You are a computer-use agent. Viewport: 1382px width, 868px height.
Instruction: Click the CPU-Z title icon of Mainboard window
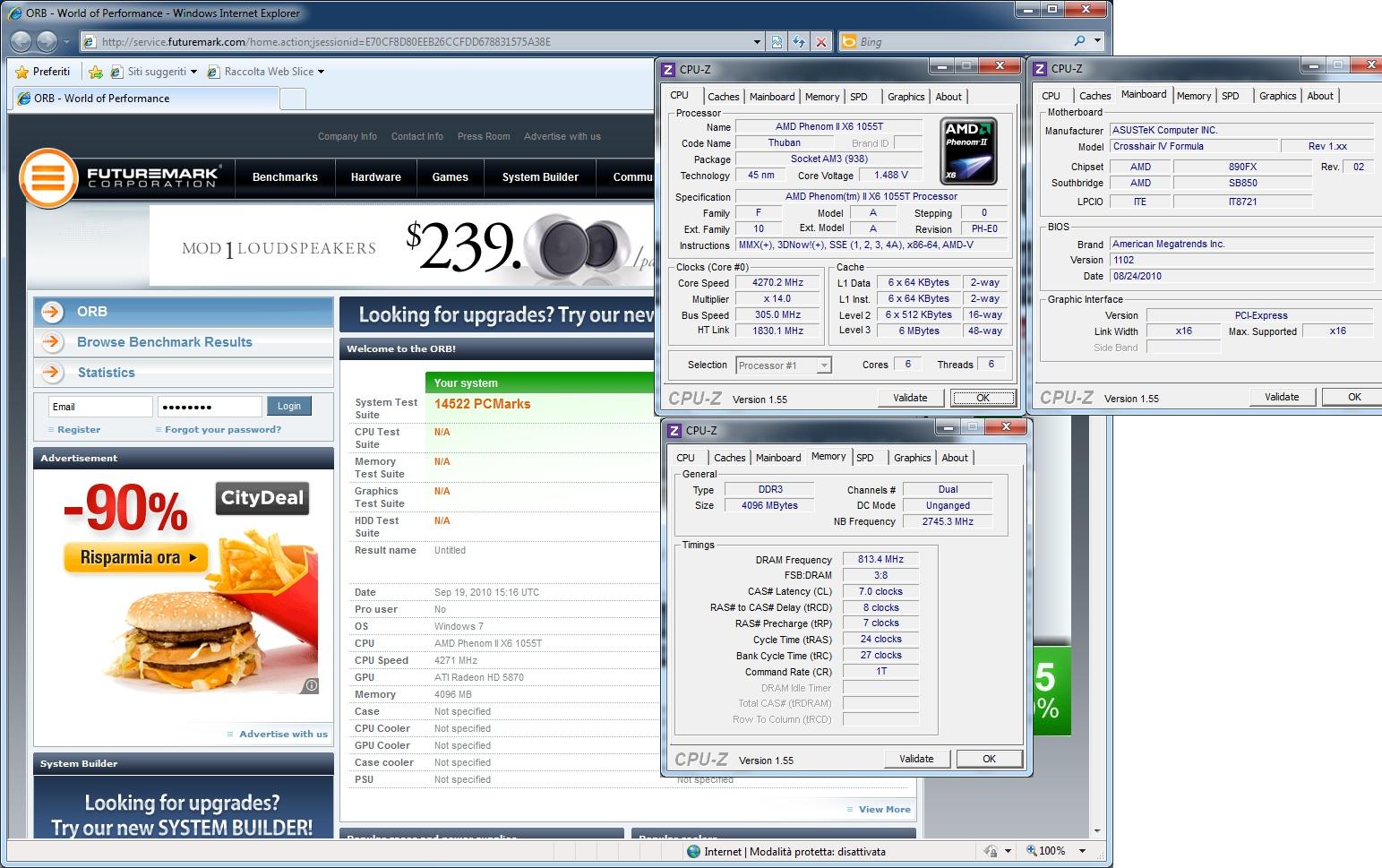pos(1040,68)
